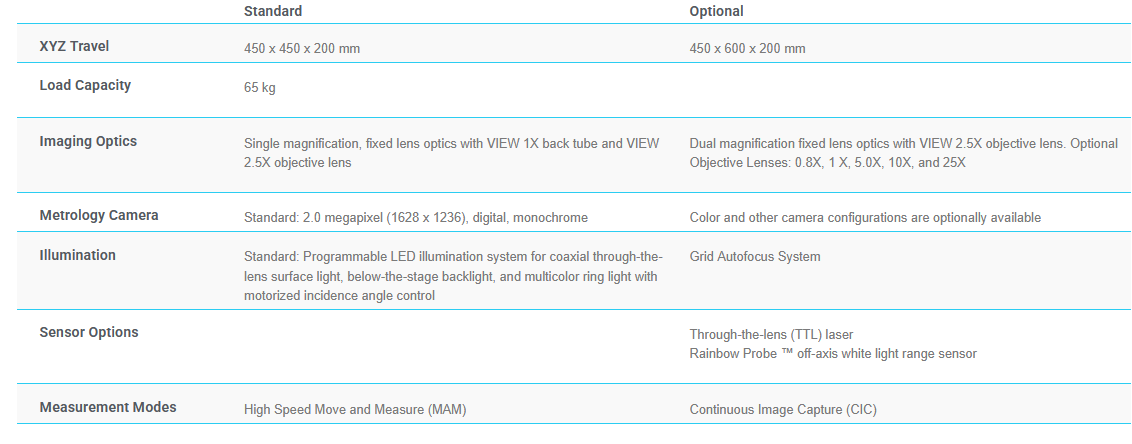Click the 450 x 450 x 200 mm value
The image size is (1132, 444).
pos(302,48)
